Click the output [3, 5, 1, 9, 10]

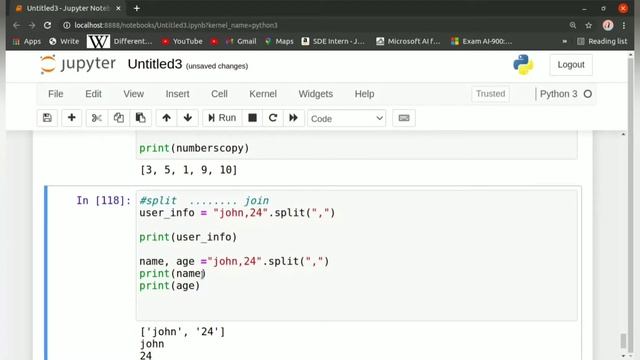[189, 170]
